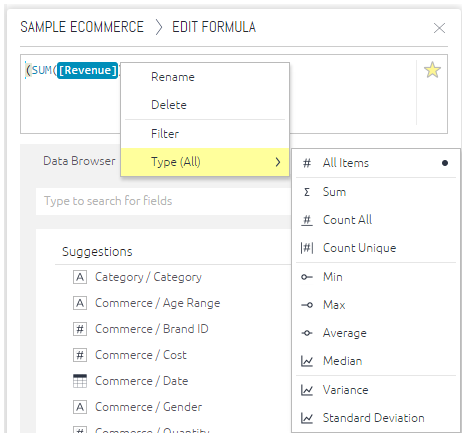Click the Commerce / Cost numeric type icon
This screenshot has height=434, width=466.
click(x=80, y=355)
